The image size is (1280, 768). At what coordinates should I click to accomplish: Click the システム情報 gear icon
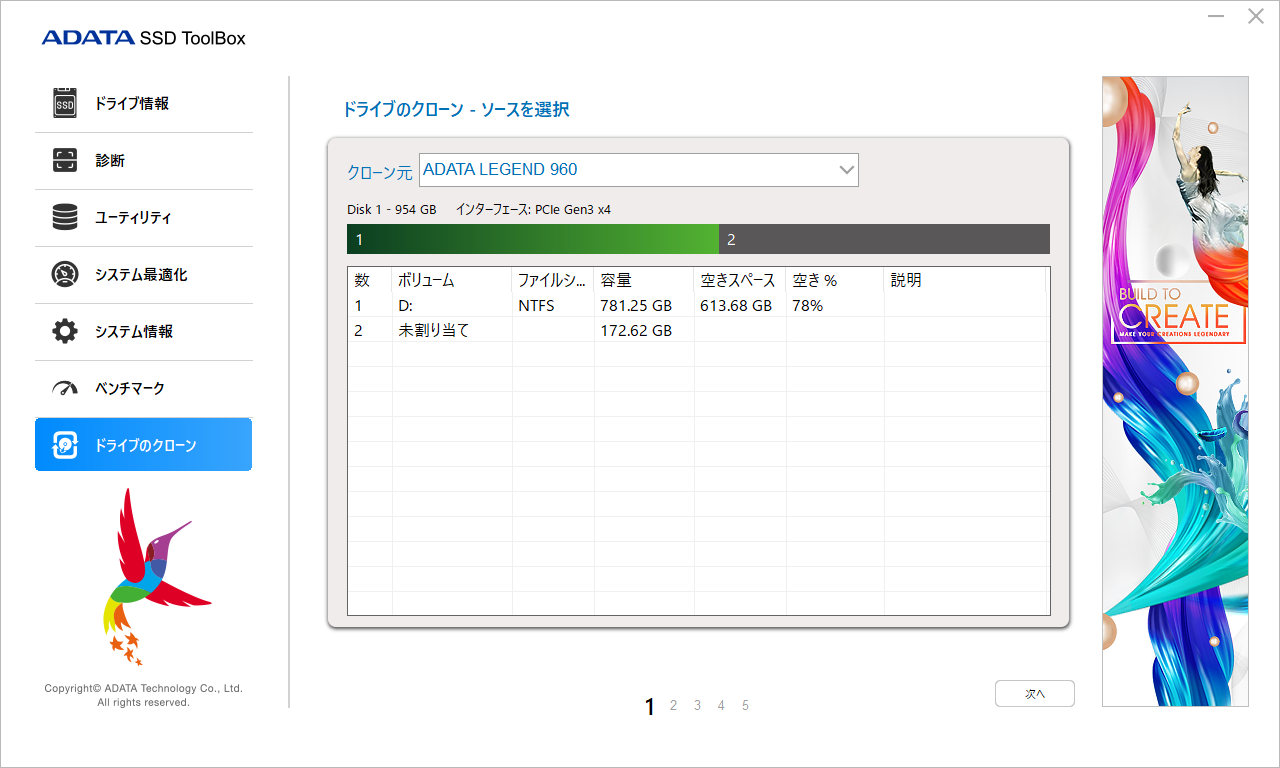[x=64, y=331]
